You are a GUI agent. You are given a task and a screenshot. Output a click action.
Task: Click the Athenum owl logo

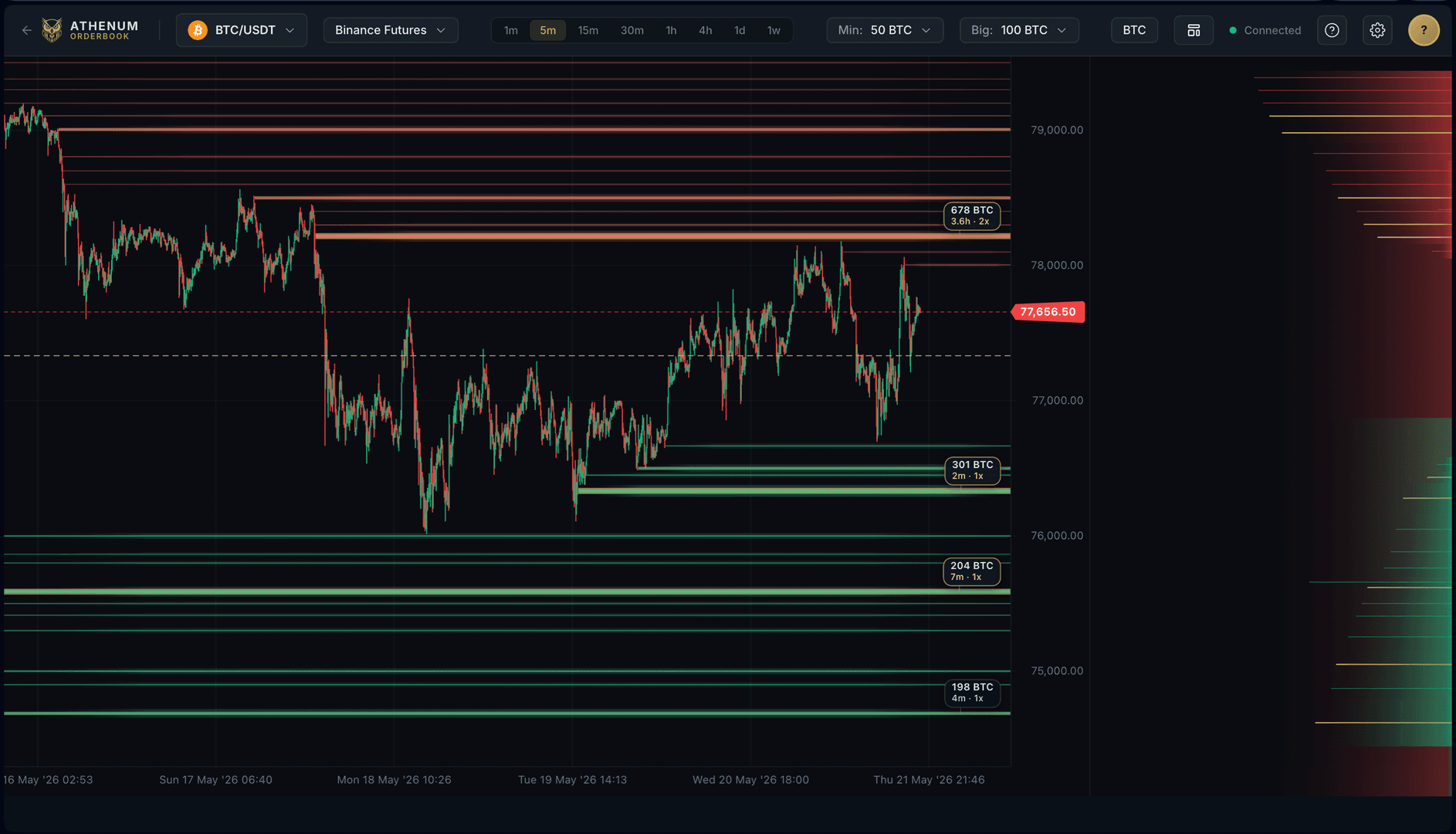click(x=52, y=30)
